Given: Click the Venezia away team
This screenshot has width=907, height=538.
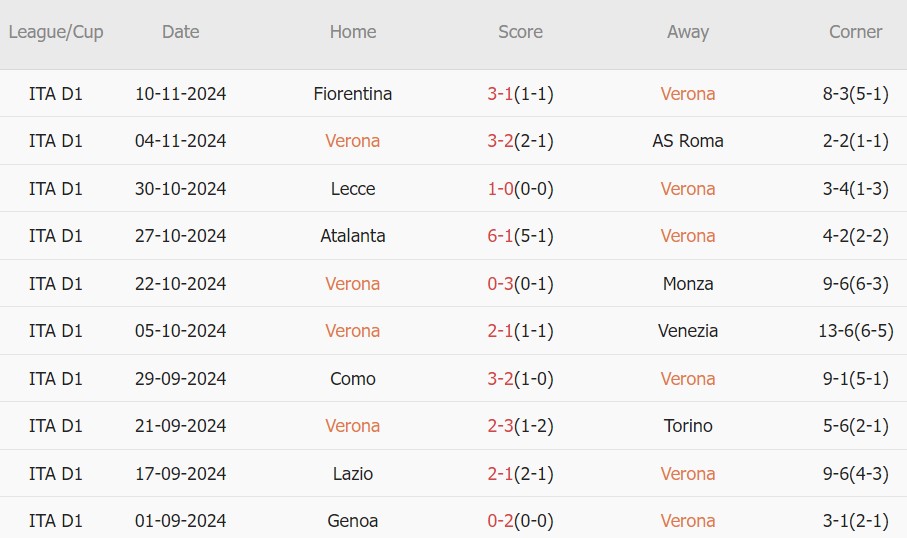Looking at the screenshot, I should 687,331.
